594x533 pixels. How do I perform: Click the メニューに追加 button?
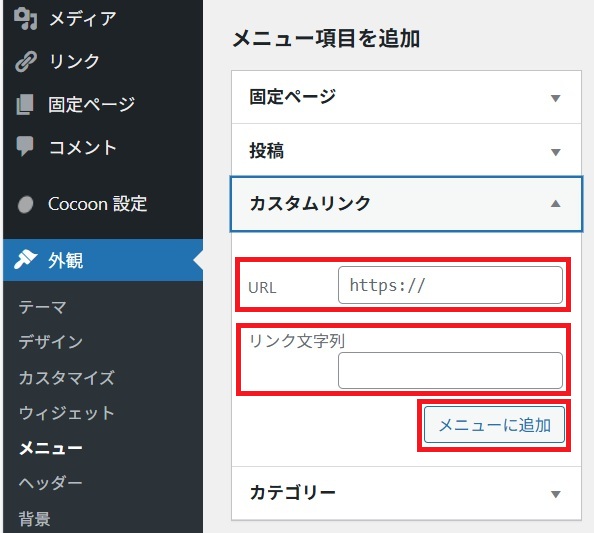tap(494, 425)
